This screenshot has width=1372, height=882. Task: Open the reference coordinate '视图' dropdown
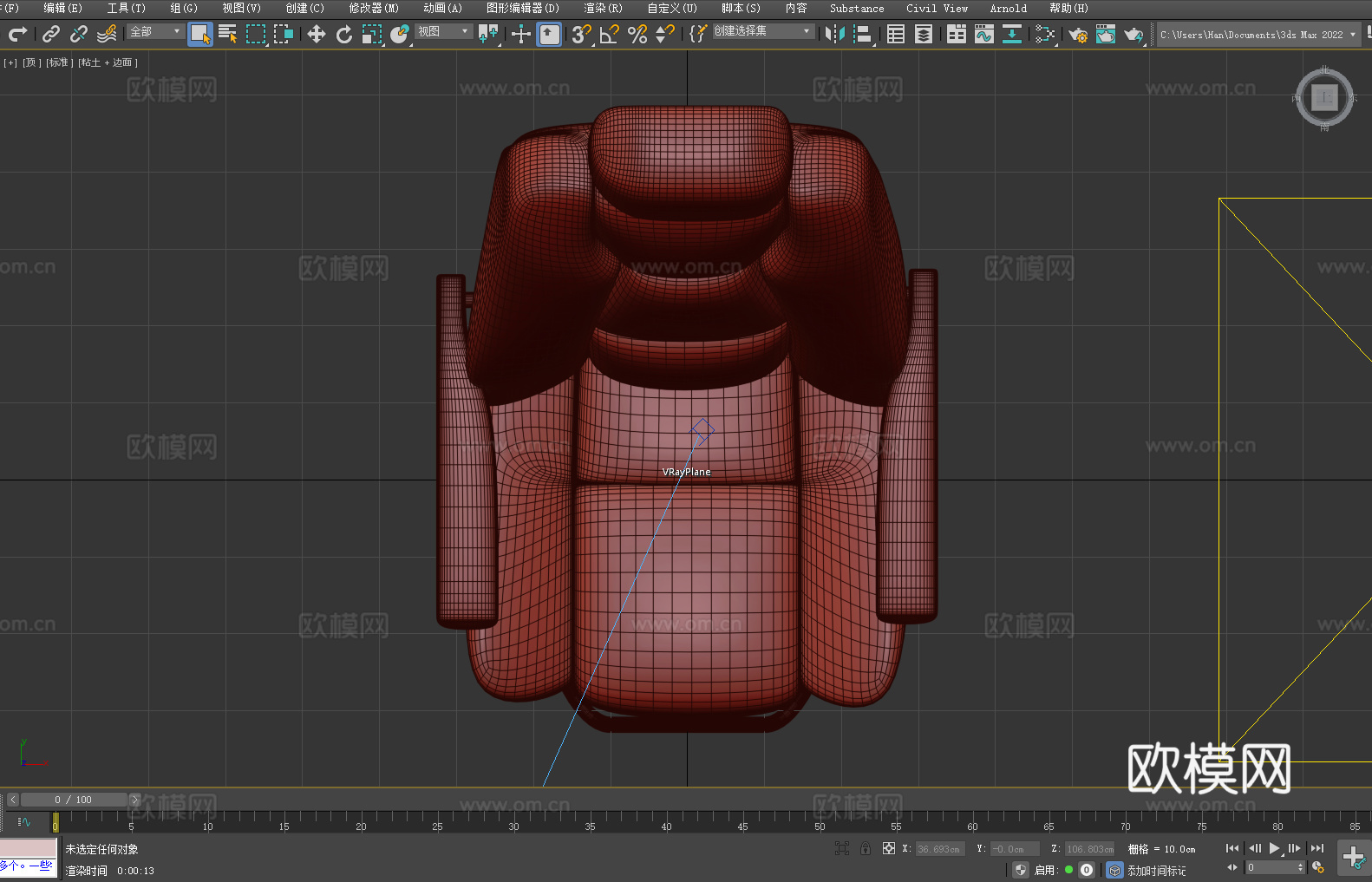[443, 31]
